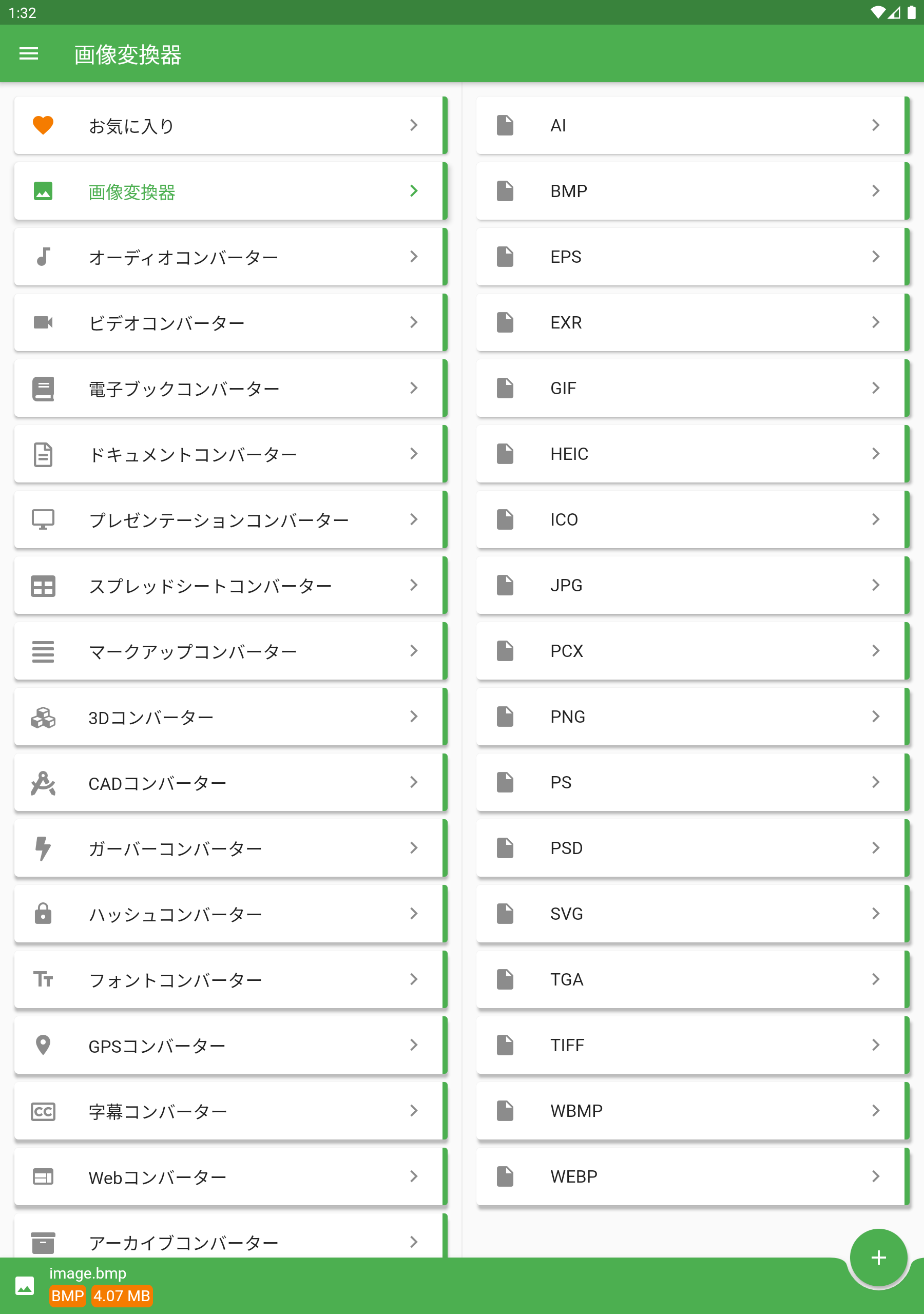Choose SVG as output format
This screenshot has width=924, height=1314.
coord(692,914)
